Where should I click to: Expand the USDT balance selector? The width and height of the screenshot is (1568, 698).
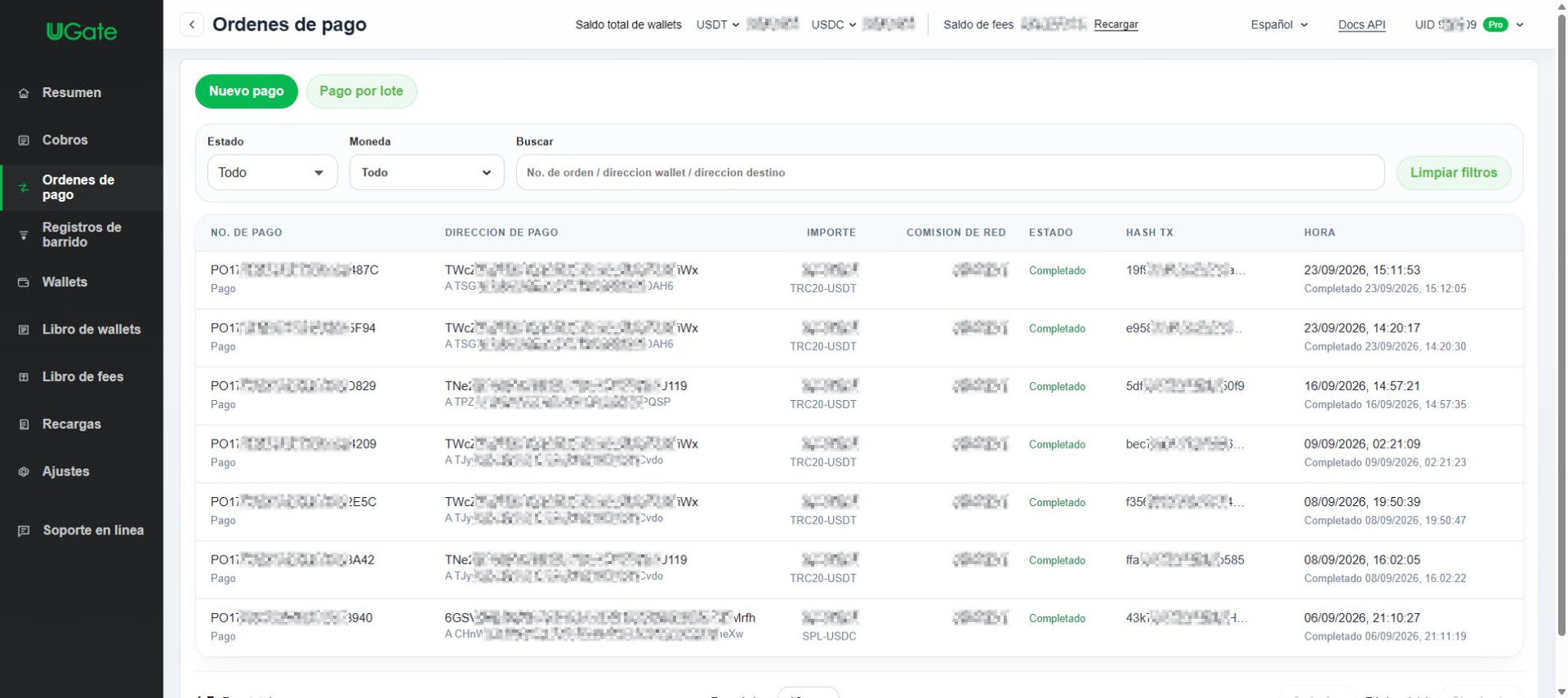coord(718,24)
